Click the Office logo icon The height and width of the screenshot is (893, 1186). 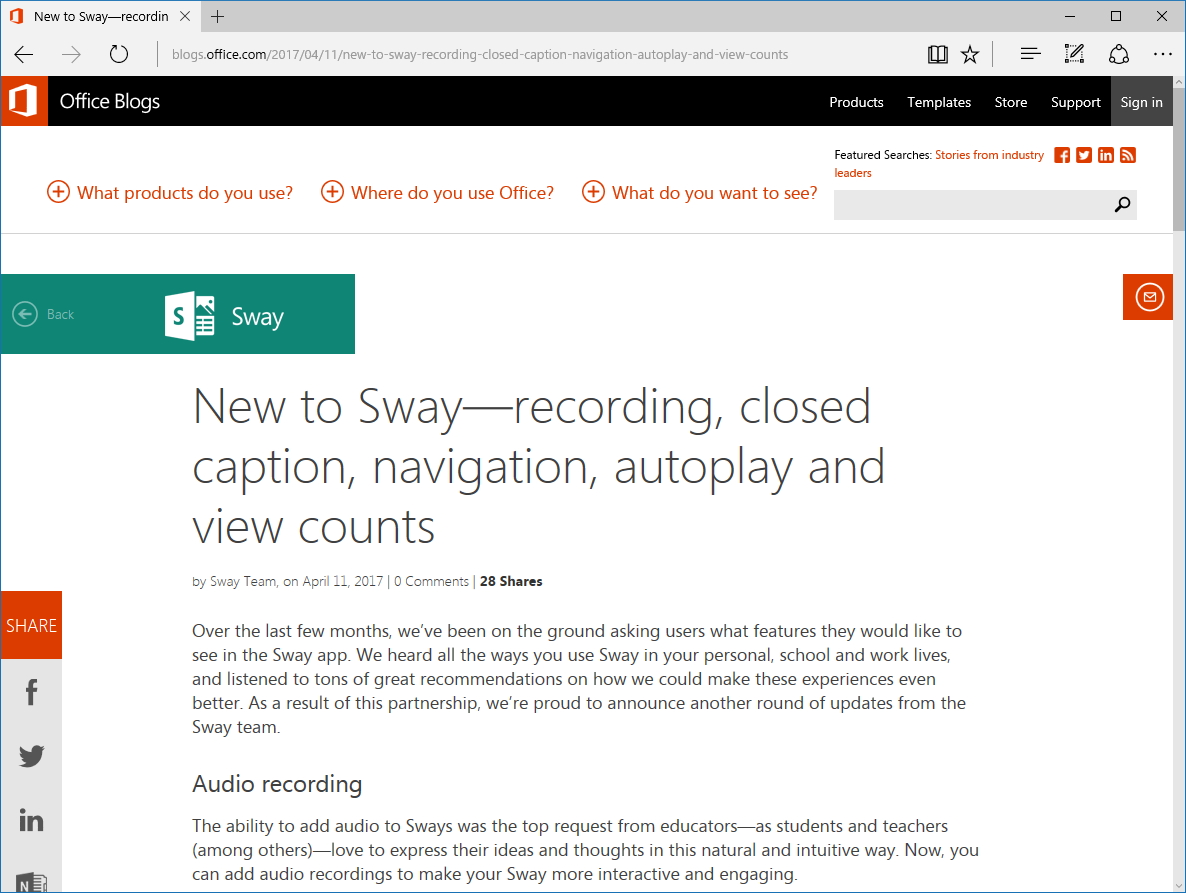(x=23, y=101)
